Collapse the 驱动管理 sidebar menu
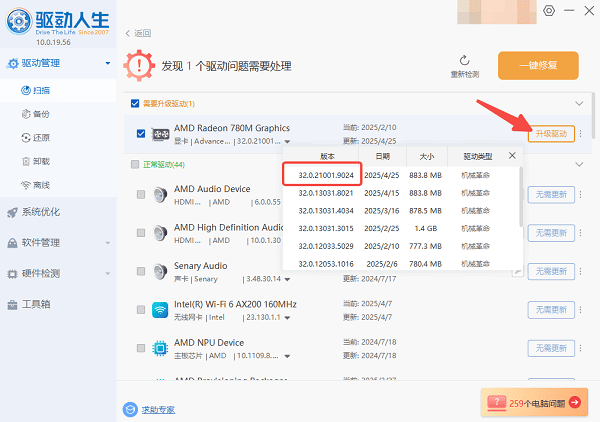600x422 pixels. 107,64
